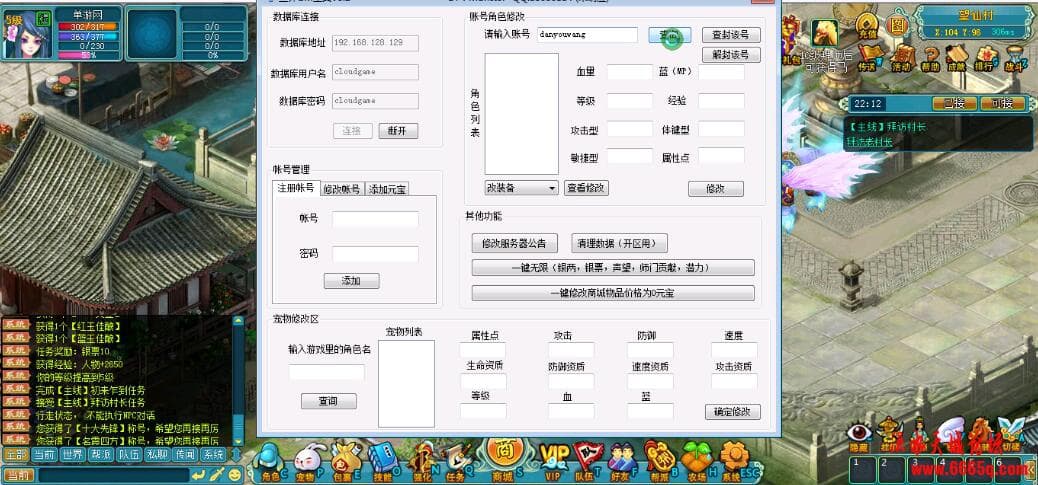Viewport: 1038px width, 485px height.
Task: Click the 输入游戏里的角色名 input field
Action: 326,373
